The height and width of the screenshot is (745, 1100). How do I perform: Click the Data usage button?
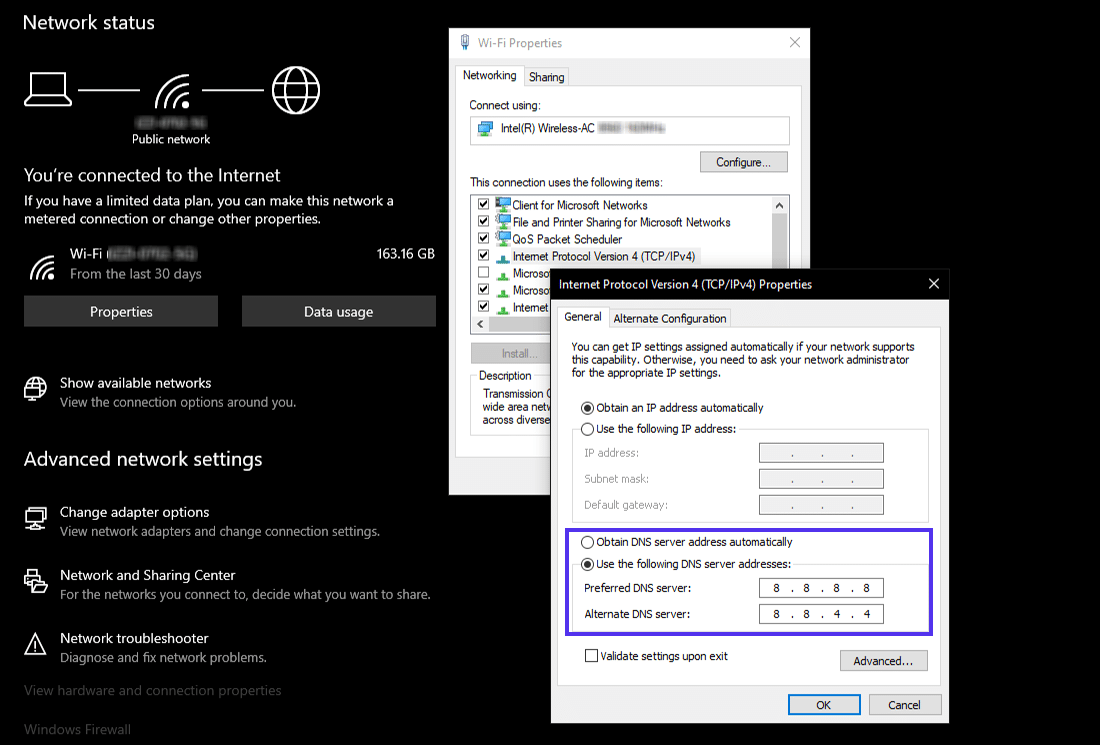(338, 311)
